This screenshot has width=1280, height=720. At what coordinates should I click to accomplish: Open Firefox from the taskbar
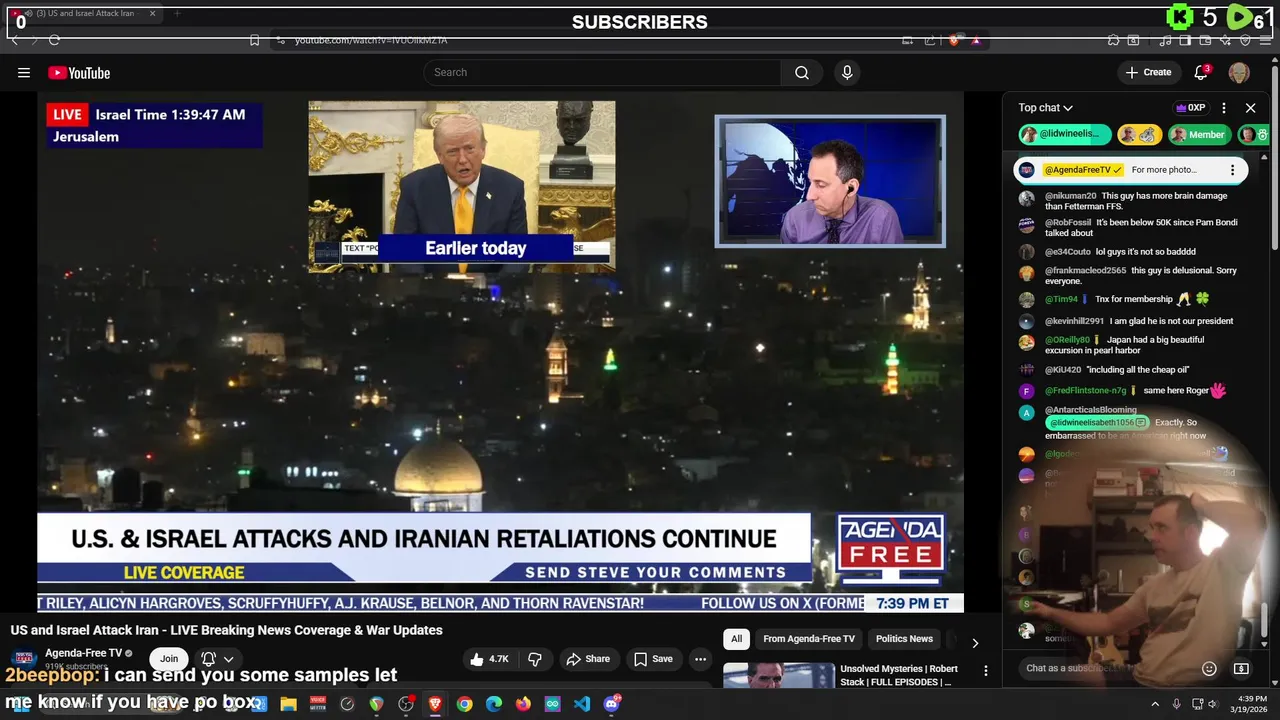(523, 704)
